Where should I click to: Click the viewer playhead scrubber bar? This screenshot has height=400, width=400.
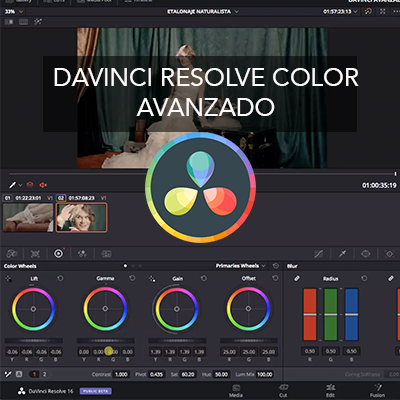click(x=202, y=173)
